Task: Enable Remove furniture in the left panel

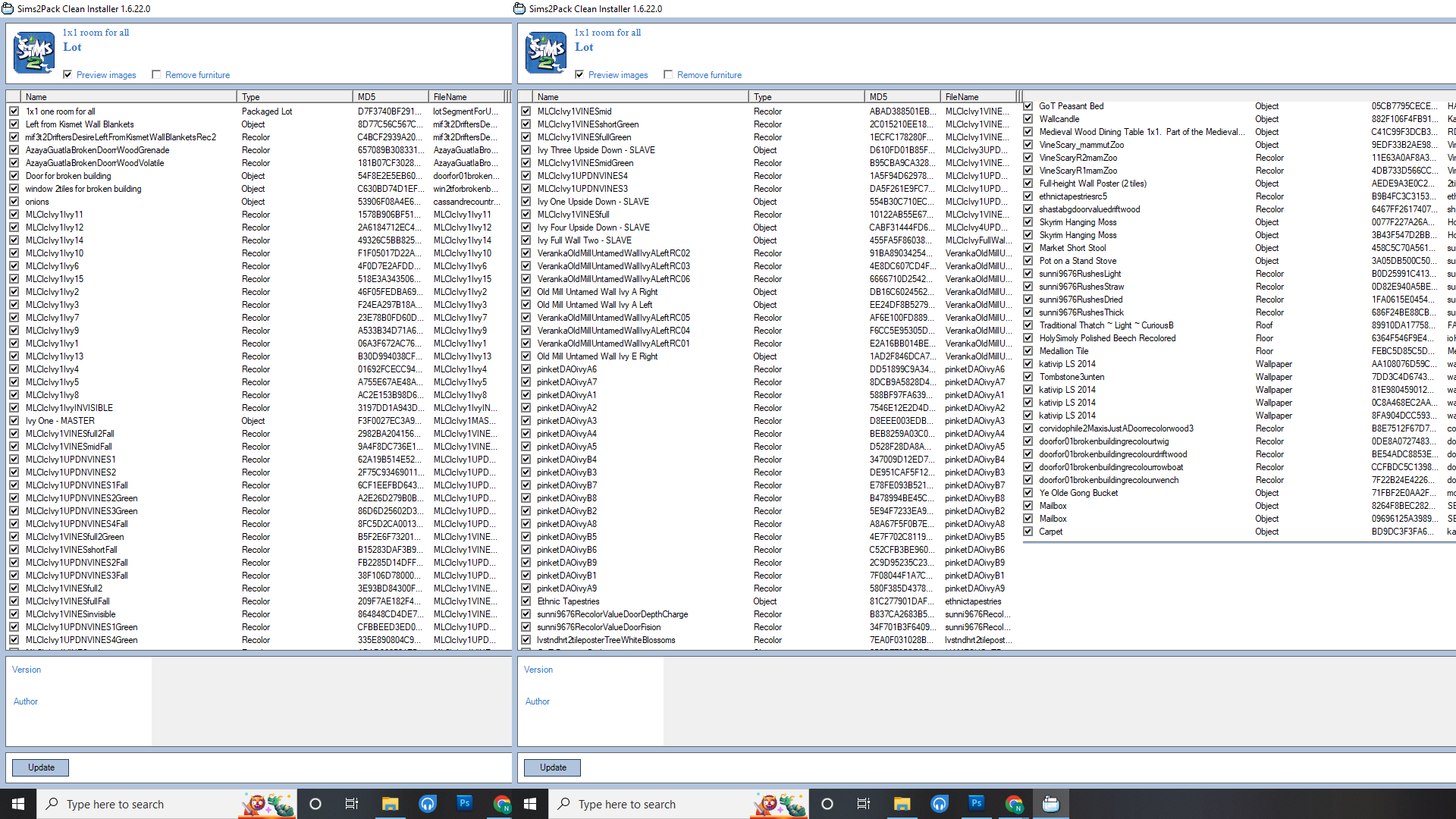Action: [157, 74]
